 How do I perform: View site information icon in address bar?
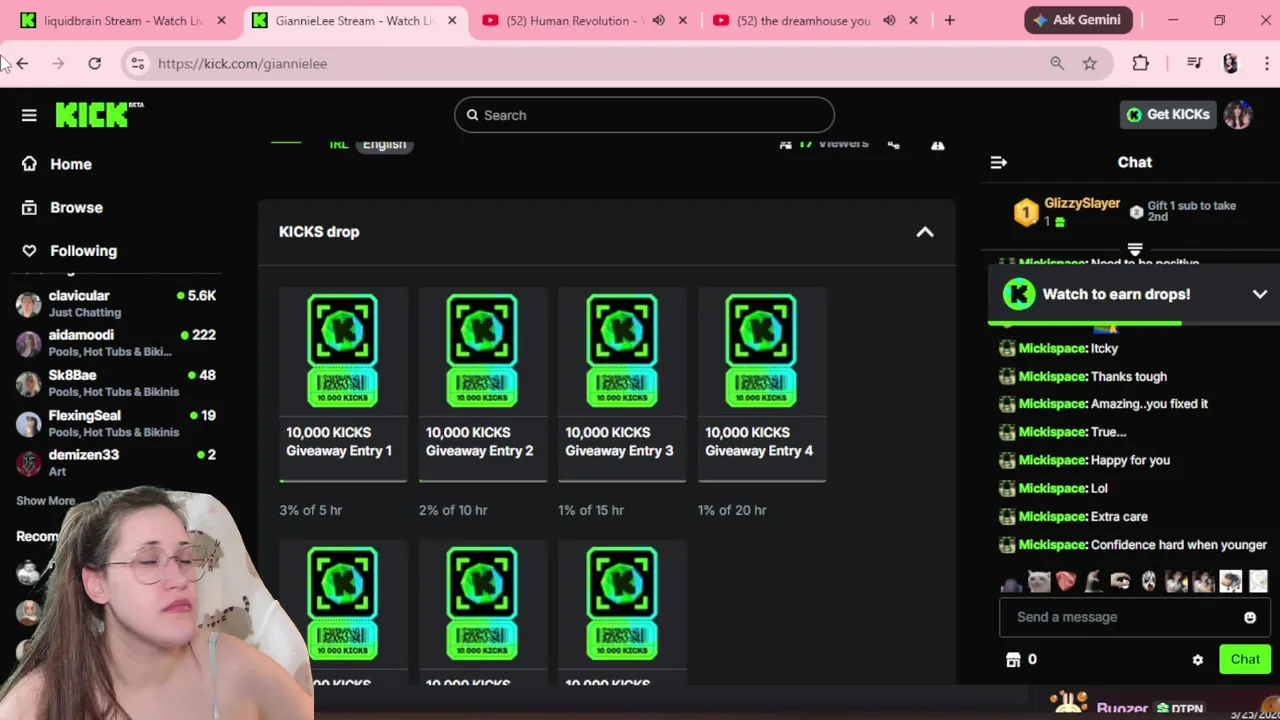[137, 63]
